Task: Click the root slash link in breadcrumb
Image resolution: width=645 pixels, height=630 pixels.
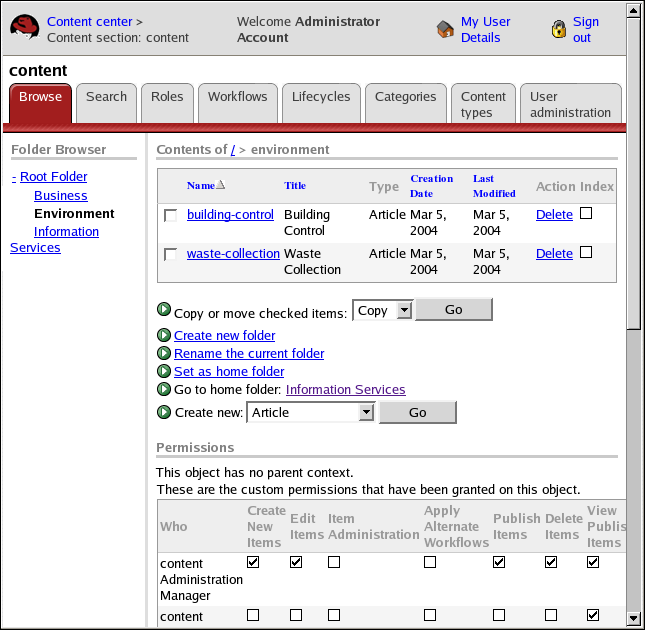Action: (233, 150)
